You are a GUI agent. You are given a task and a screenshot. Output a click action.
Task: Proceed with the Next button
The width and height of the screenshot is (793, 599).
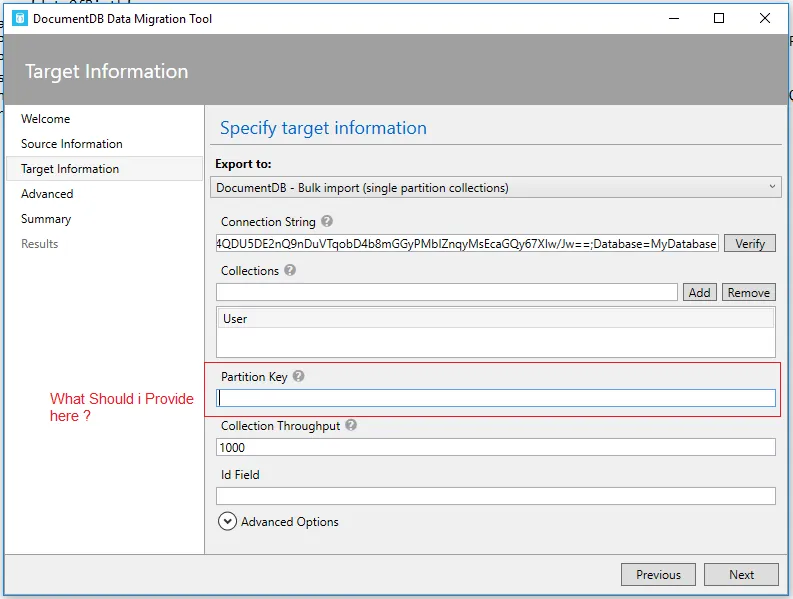[741, 575]
